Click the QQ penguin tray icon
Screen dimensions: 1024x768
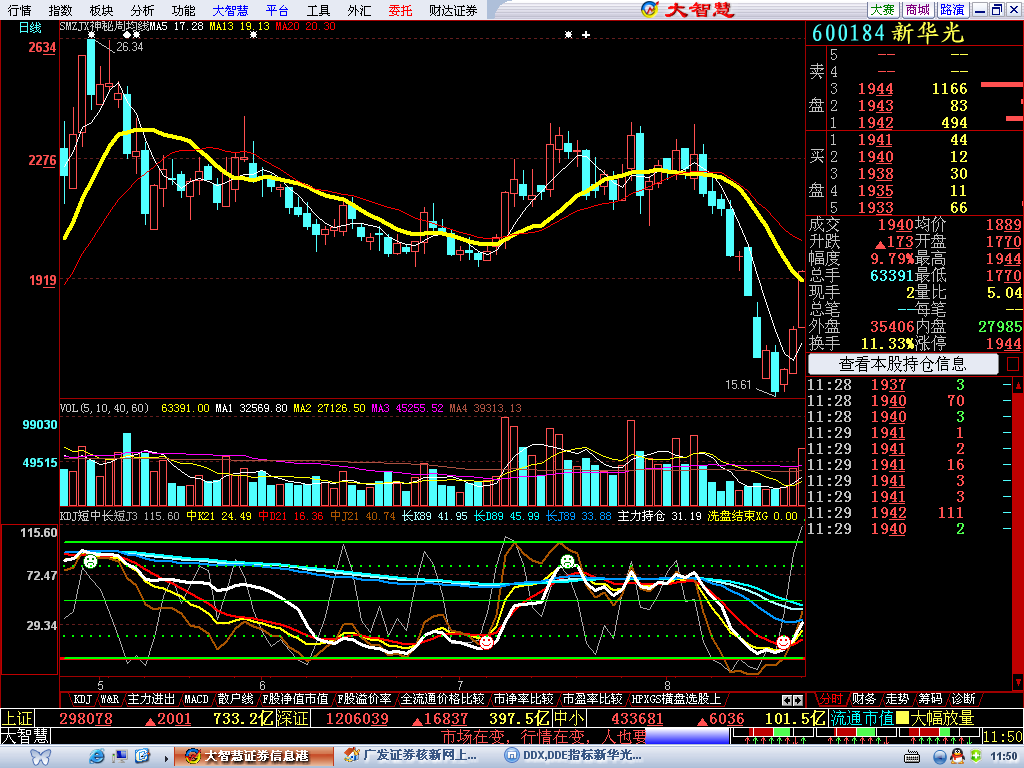[x=957, y=756]
